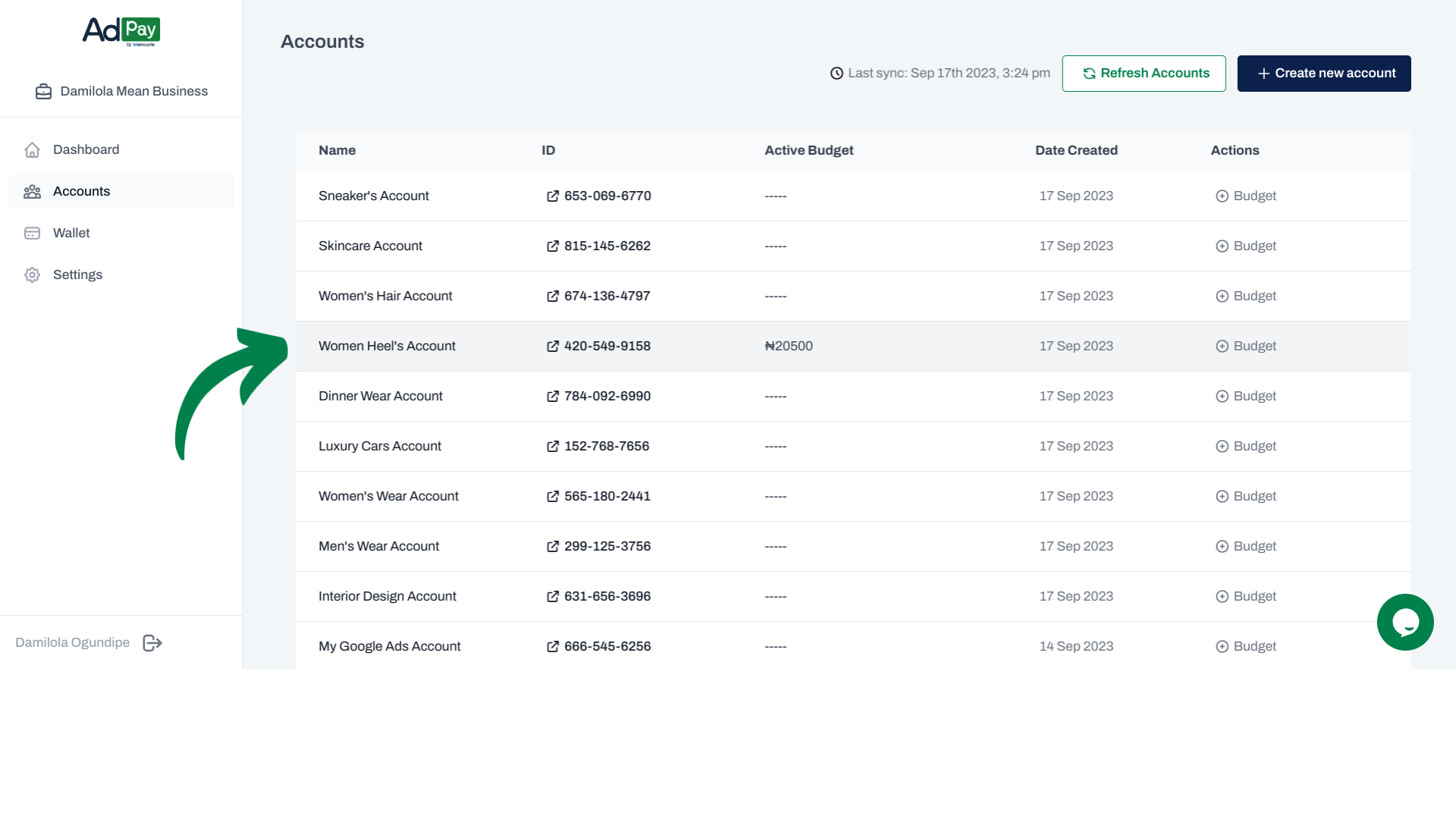The image size is (1456, 819).
Task: Click the Wallet card icon in sidebar
Action: coord(32,234)
